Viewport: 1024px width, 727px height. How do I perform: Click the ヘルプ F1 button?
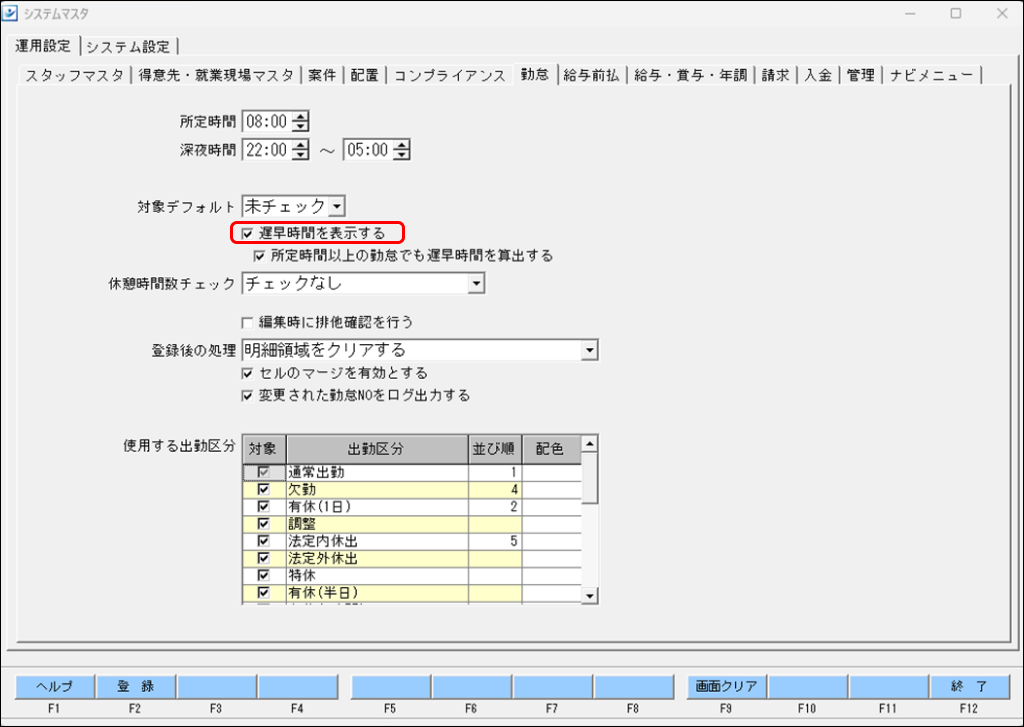[55, 687]
